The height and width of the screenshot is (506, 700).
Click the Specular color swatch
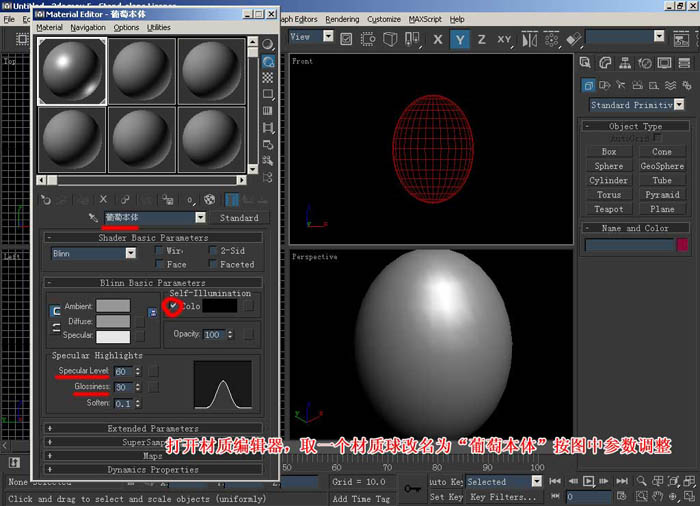(x=113, y=336)
